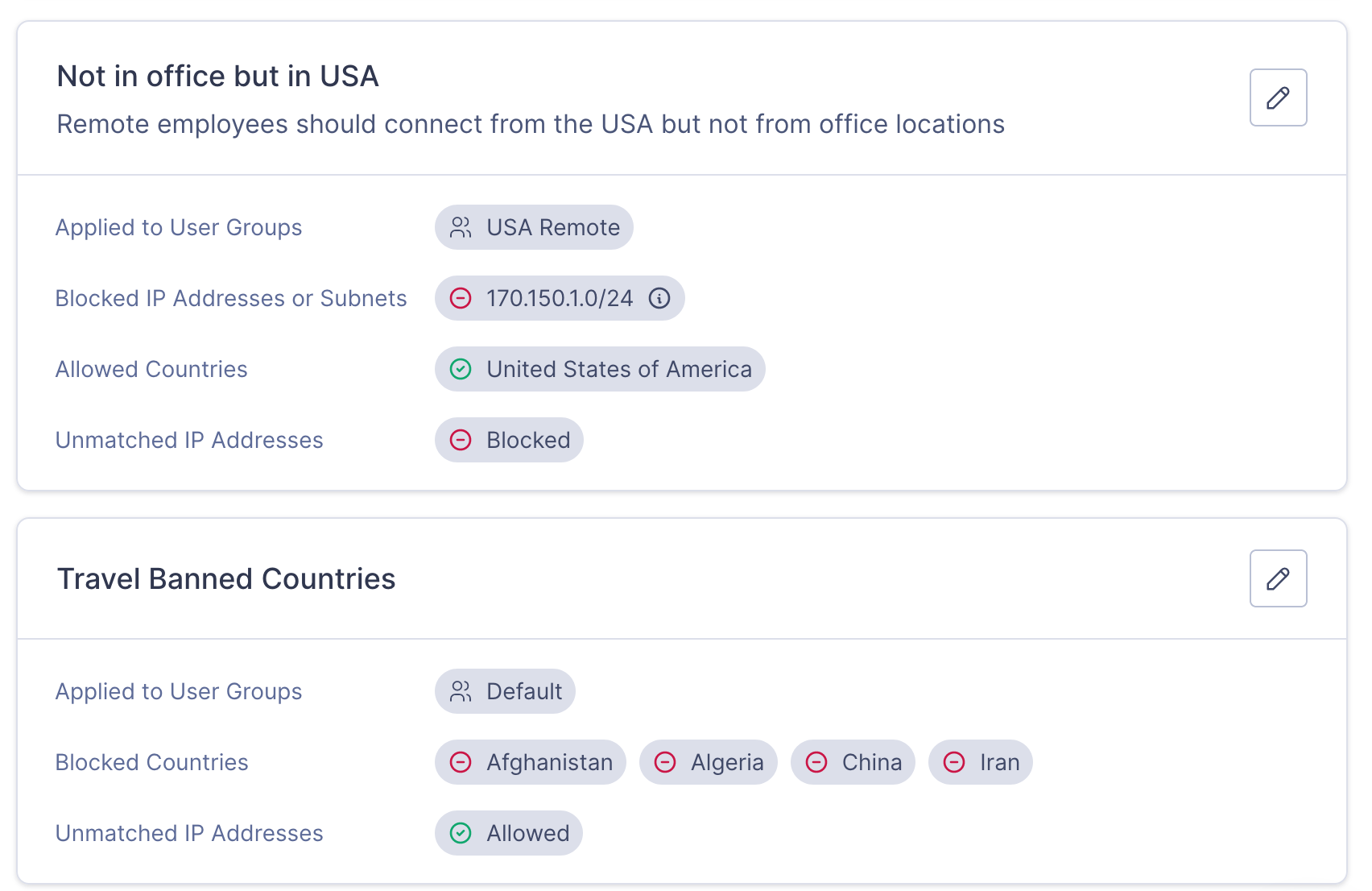Click the green check icon on United States of America

(x=460, y=369)
